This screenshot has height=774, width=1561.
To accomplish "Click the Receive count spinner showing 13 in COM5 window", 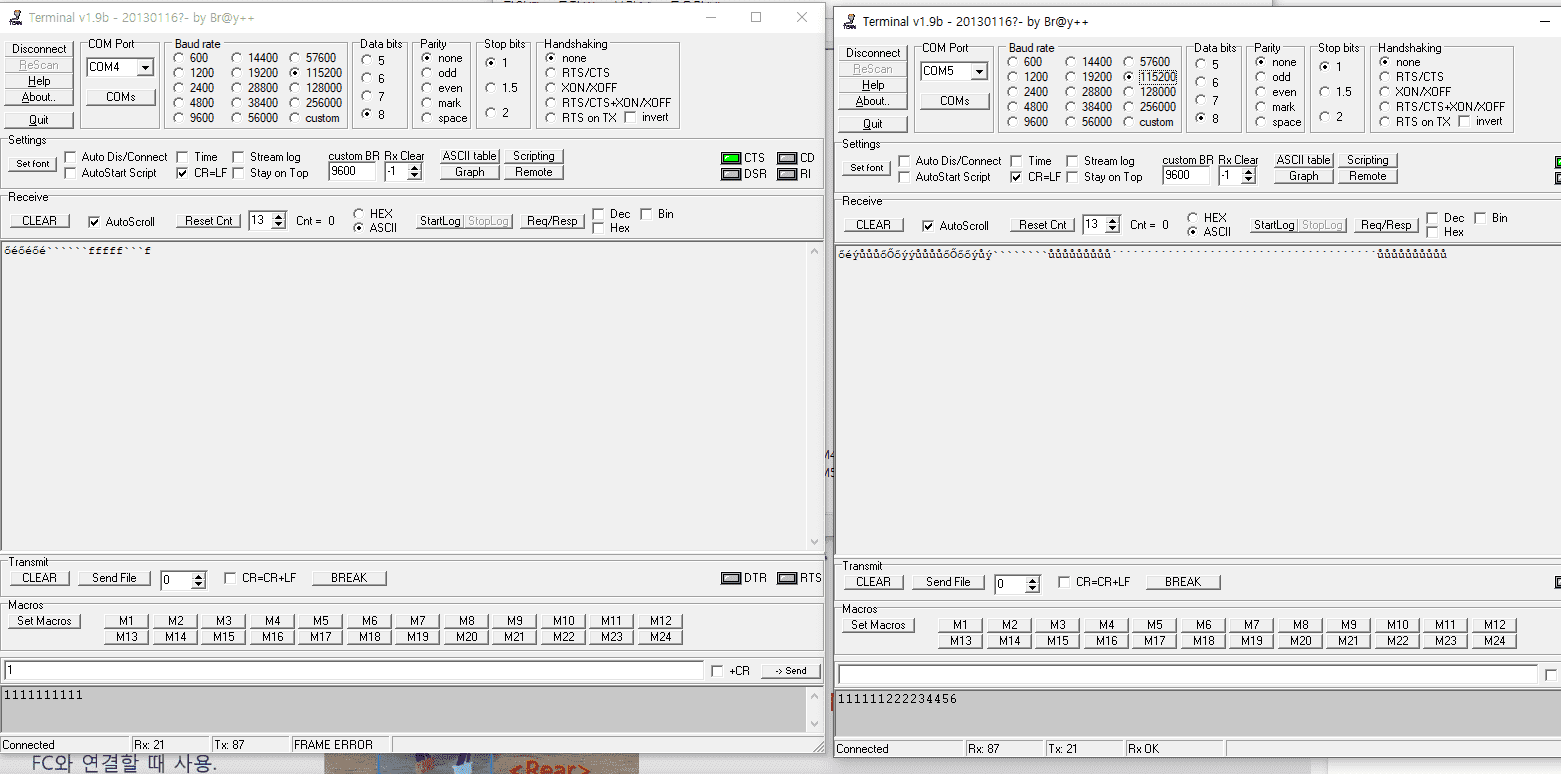I will pyautogui.click(x=1113, y=225).
